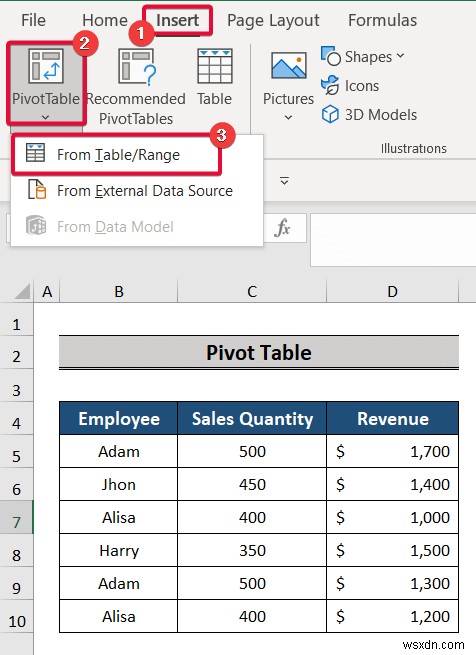Select Adam in row 9
The image size is (476, 655).
tap(119, 583)
